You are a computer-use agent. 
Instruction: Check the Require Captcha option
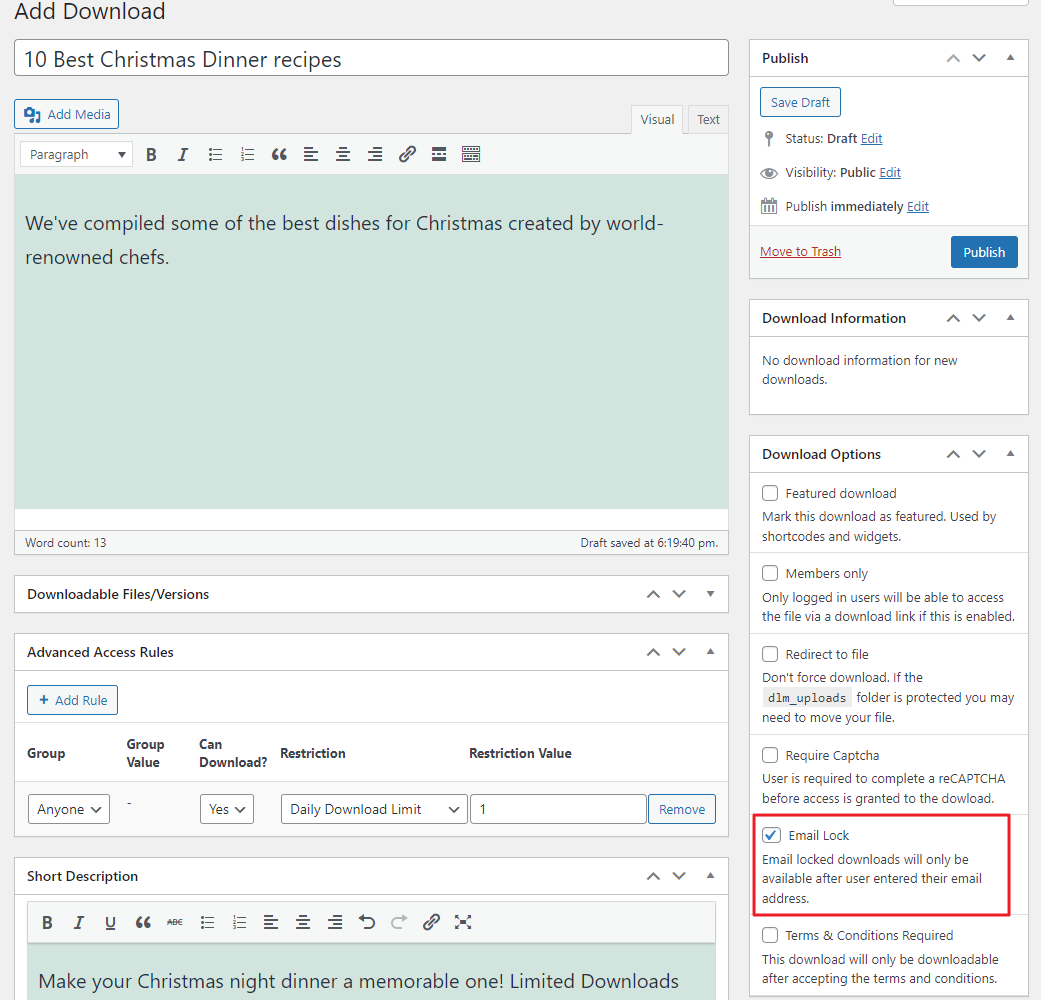pos(770,755)
